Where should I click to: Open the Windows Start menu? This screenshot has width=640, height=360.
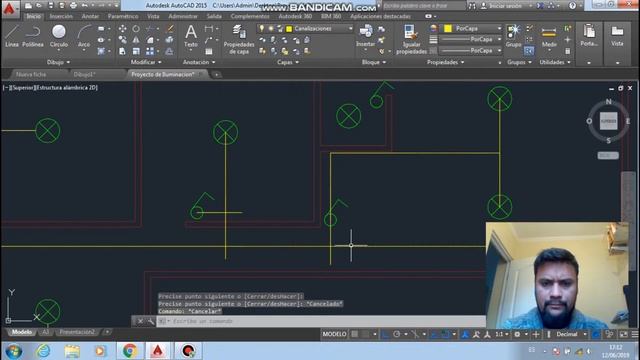(13, 351)
